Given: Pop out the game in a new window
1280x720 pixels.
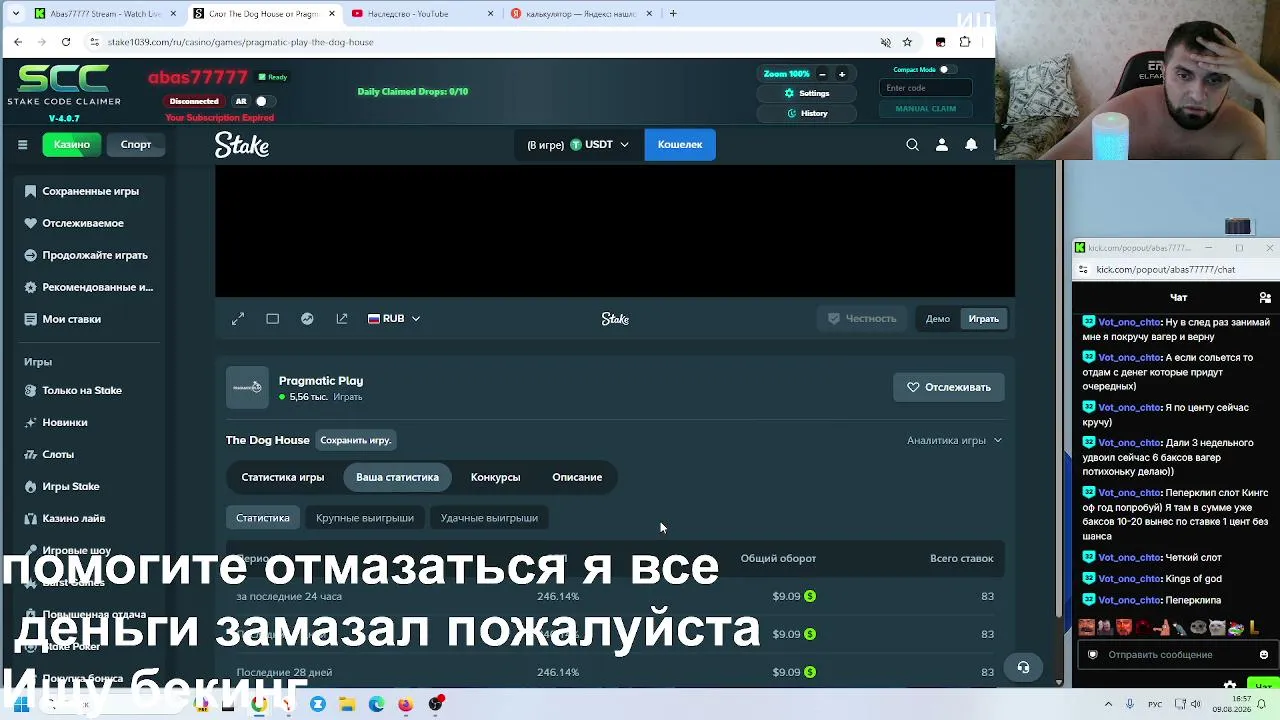Looking at the screenshot, I should [x=342, y=319].
